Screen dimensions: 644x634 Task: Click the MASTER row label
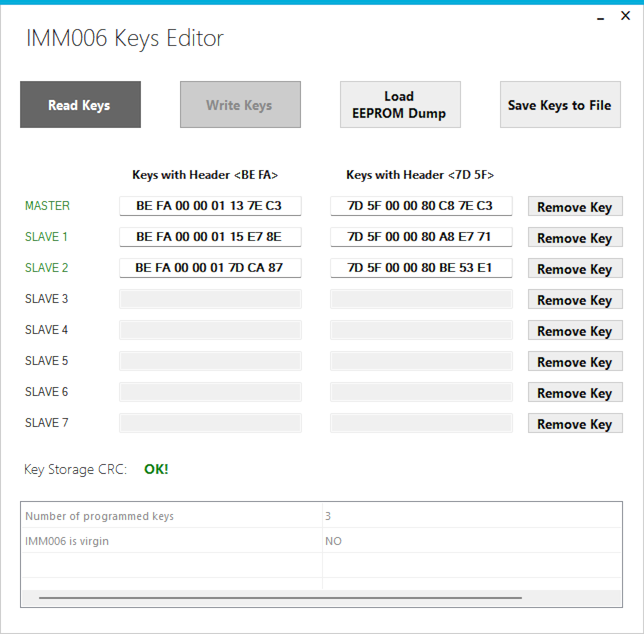click(x=47, y=206)
